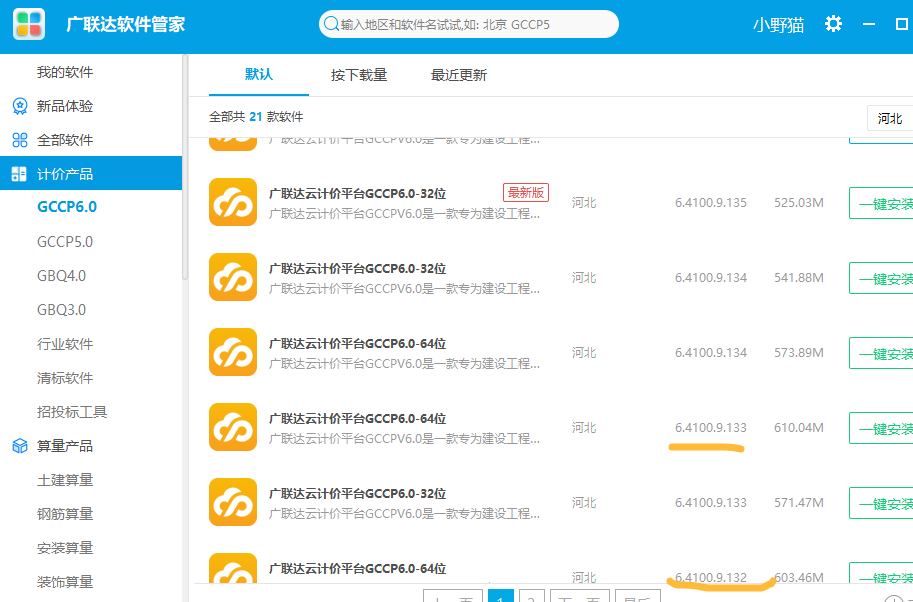The height and width of the screenshot is (602, 913).
Task: Select 土建算量 sub-item
Action: pyautogui.click(x=65, y=480)
